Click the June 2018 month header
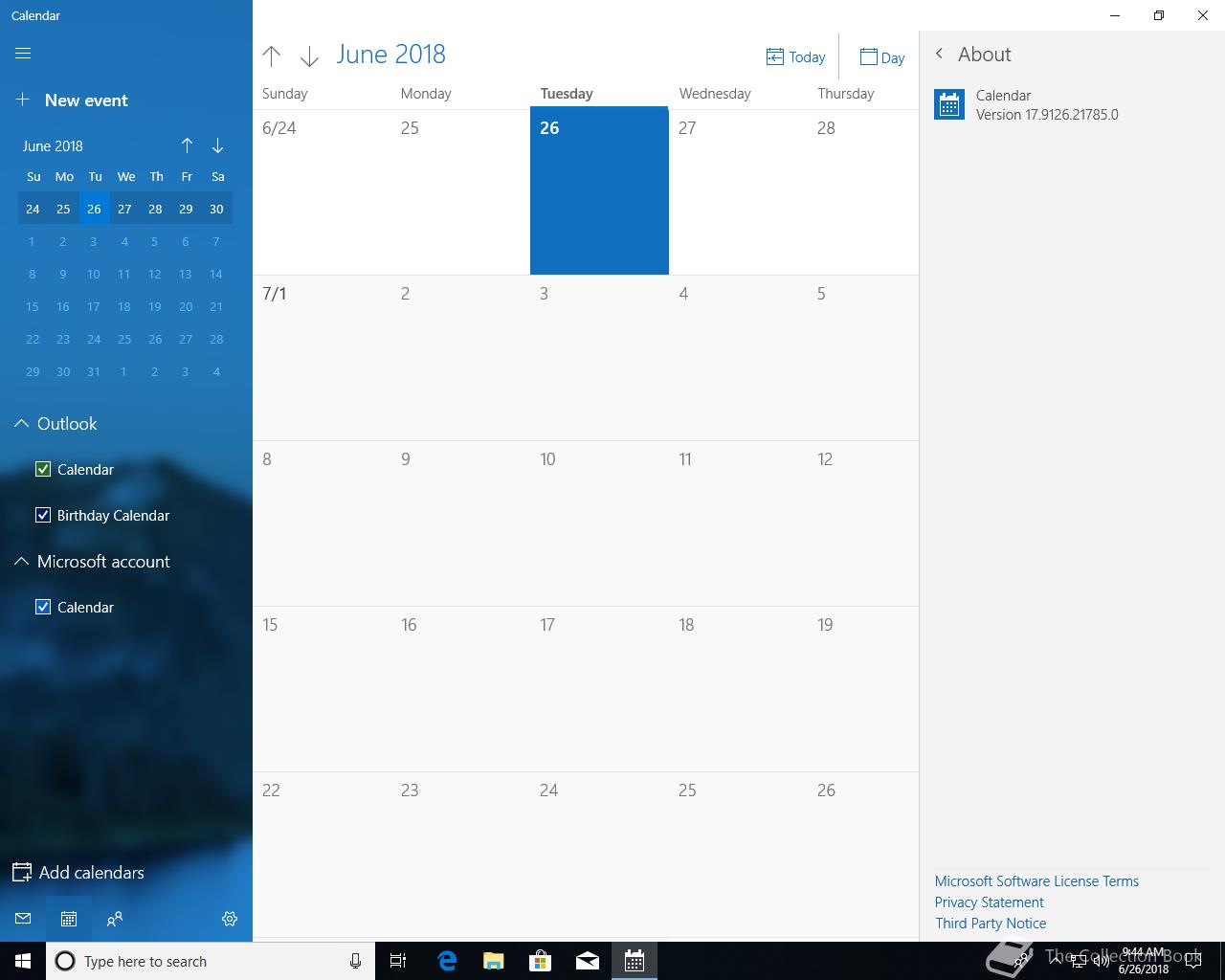This screenshot has width=1225, height=980. 390,55
